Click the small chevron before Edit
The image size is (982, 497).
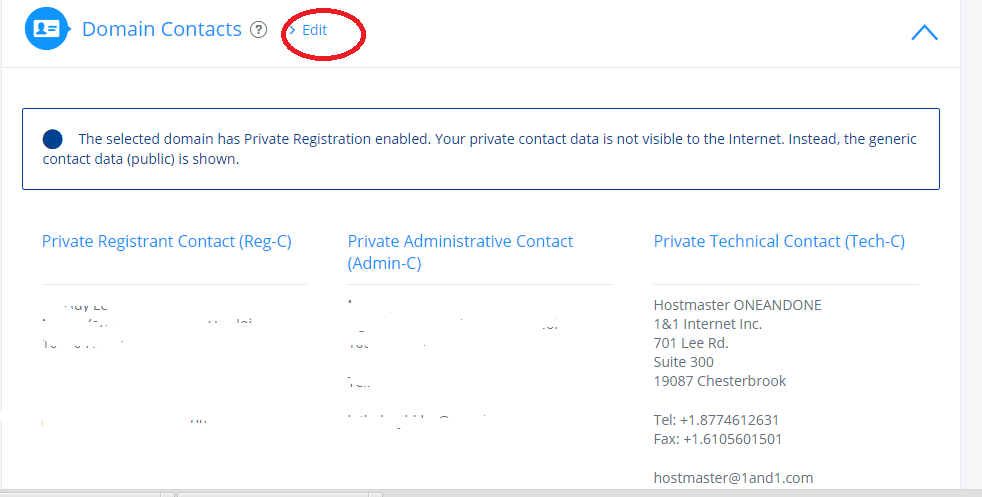(x=291, y=30)
